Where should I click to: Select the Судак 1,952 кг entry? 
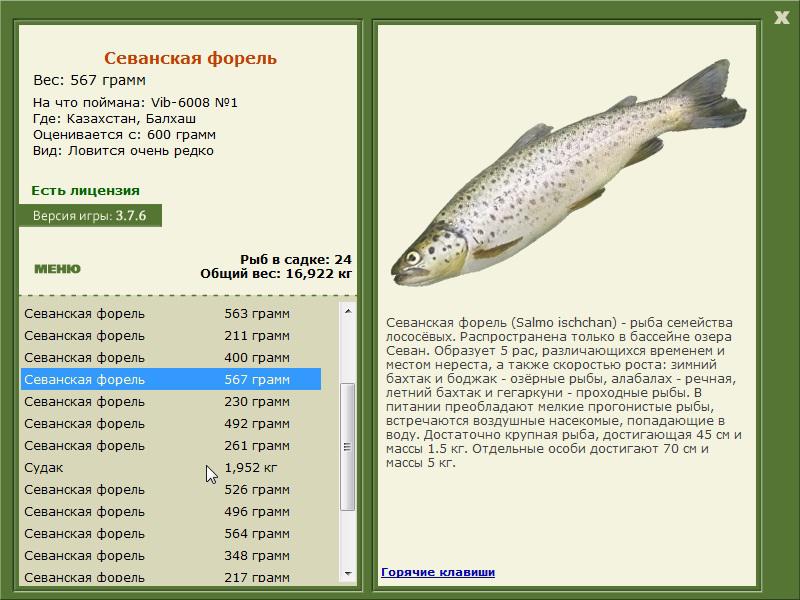tap(171, 467)
